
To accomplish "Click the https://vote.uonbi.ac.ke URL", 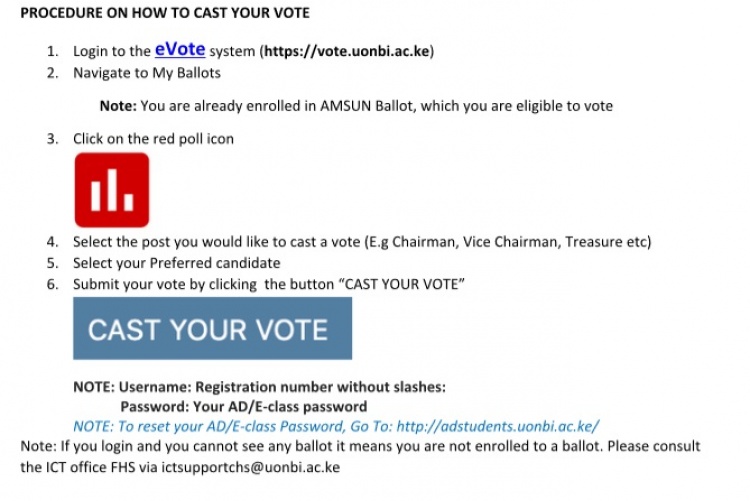I will coord(347,51).
